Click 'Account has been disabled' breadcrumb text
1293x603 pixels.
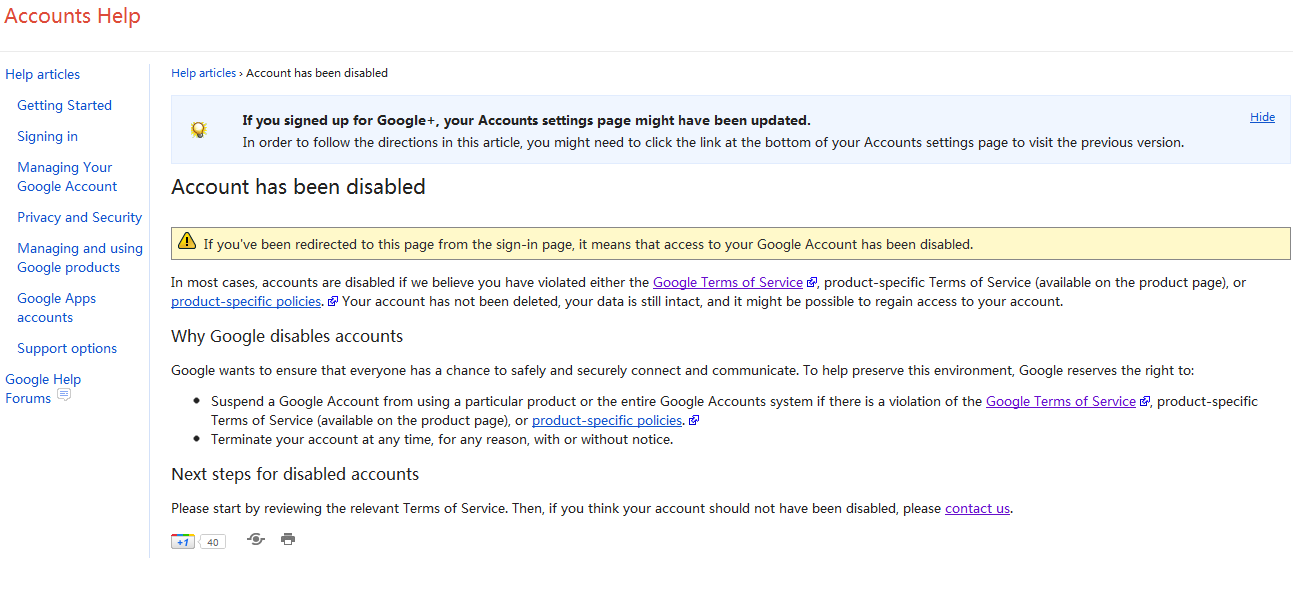tap(317, 73)
